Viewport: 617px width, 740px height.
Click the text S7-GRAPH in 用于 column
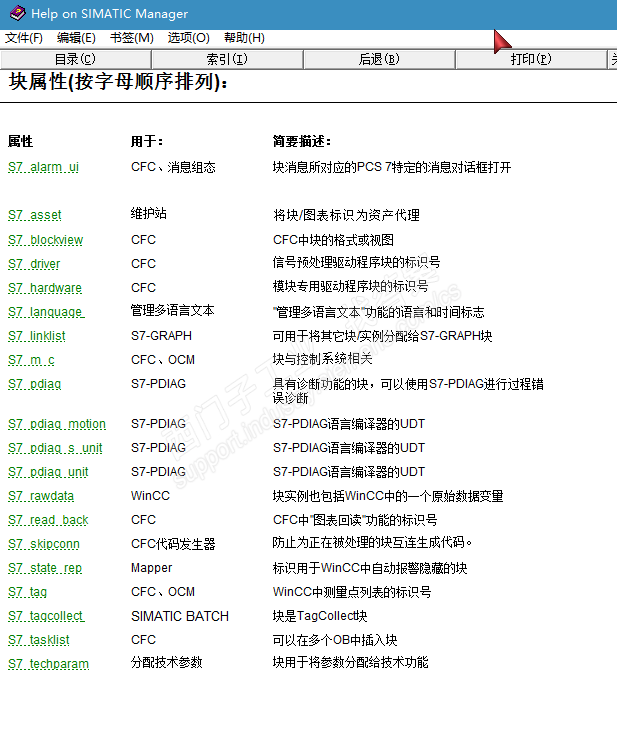[x=161, y=336]
